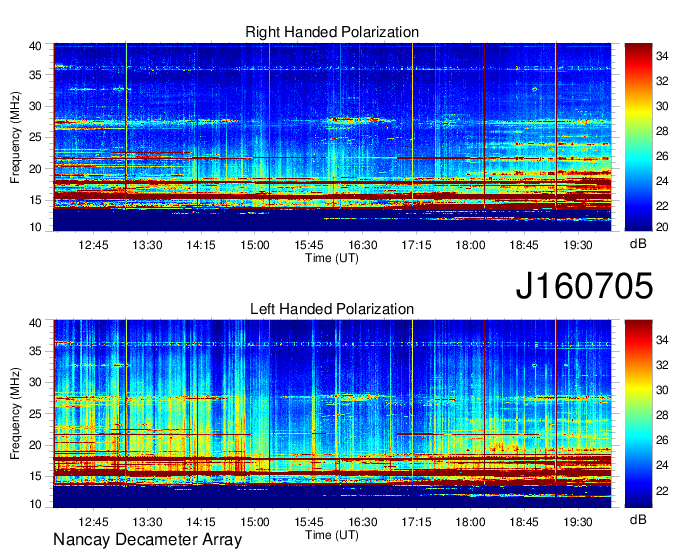Image resolution: width=680 pixels, height=552 pixels.
Task: Click the 10 MHz tick of Left Handed plot
Action: [35, 503]
